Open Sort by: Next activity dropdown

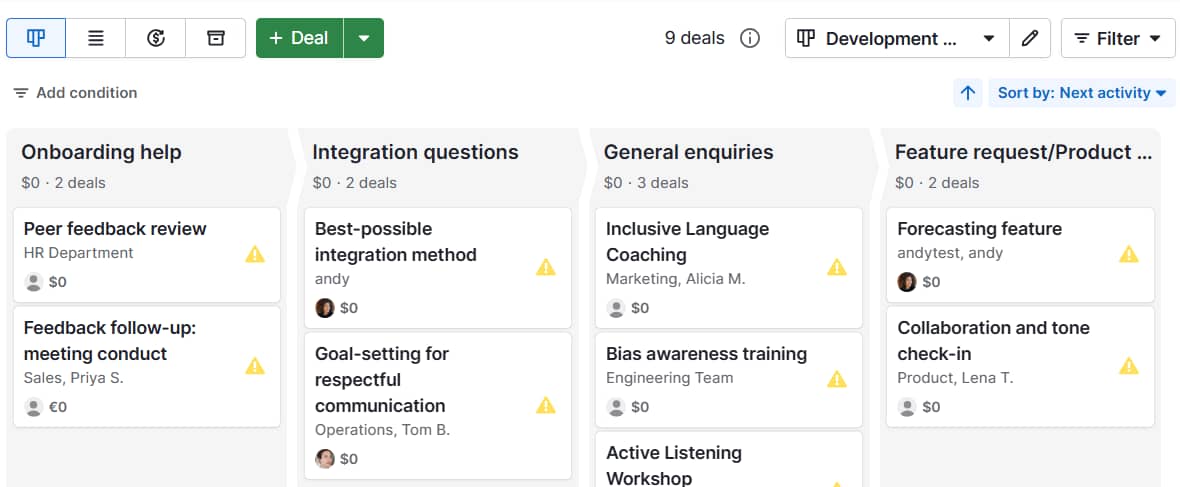click(1081, 93)
